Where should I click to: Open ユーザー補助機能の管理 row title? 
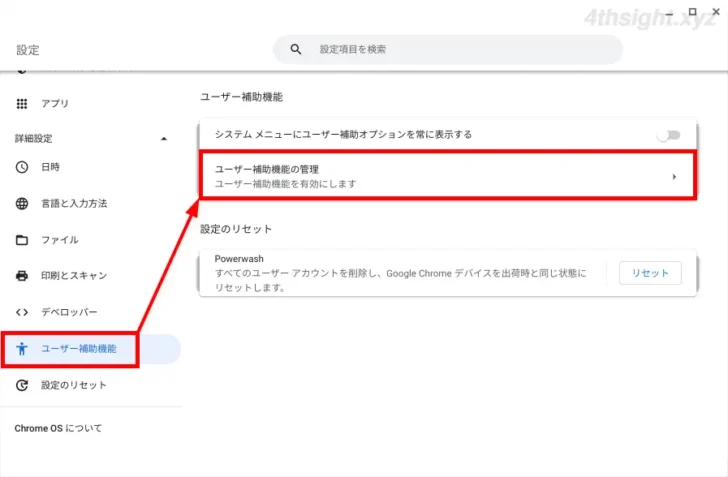(266, 170)
